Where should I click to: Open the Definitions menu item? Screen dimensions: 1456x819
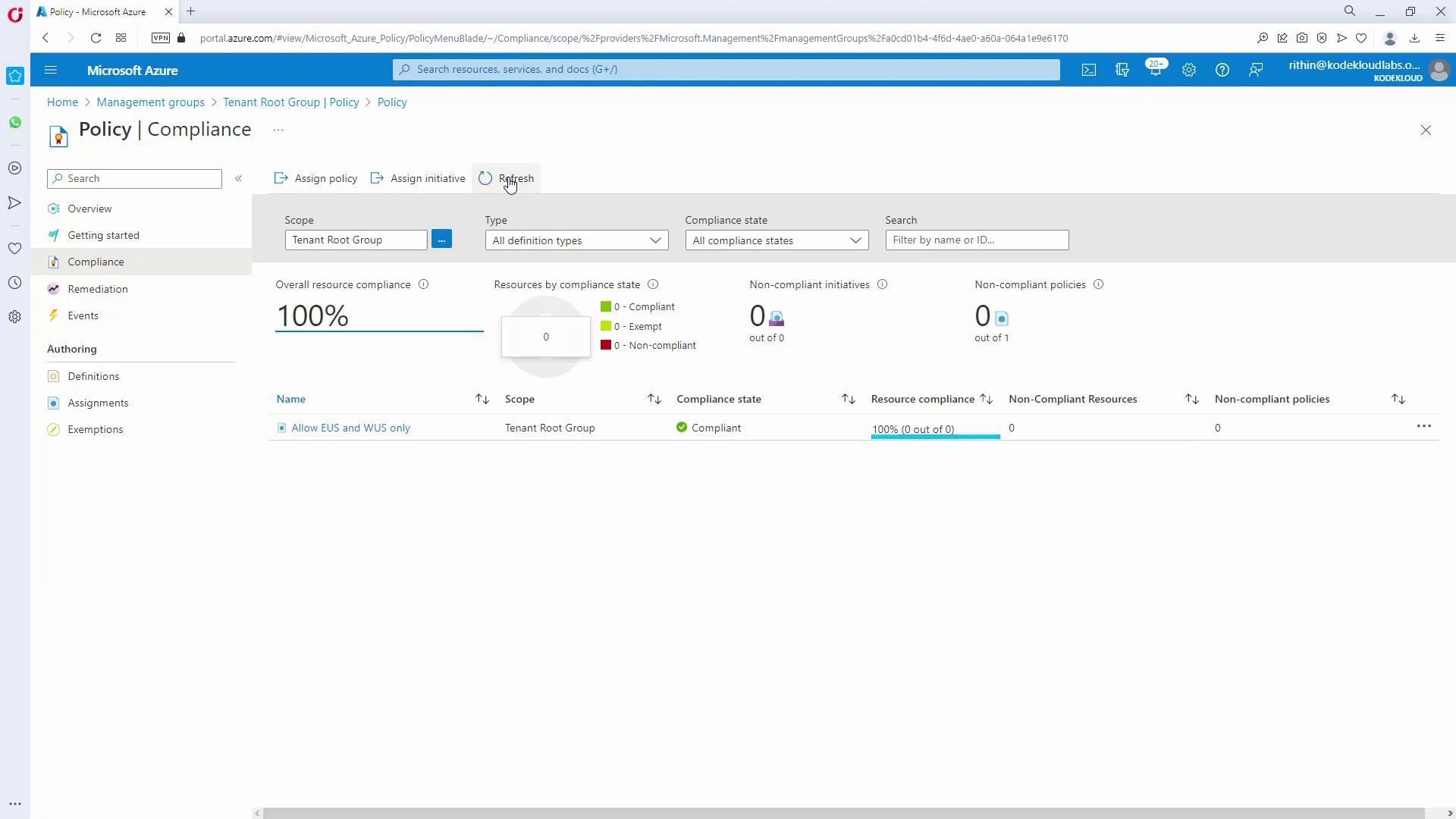click(93, 376)
